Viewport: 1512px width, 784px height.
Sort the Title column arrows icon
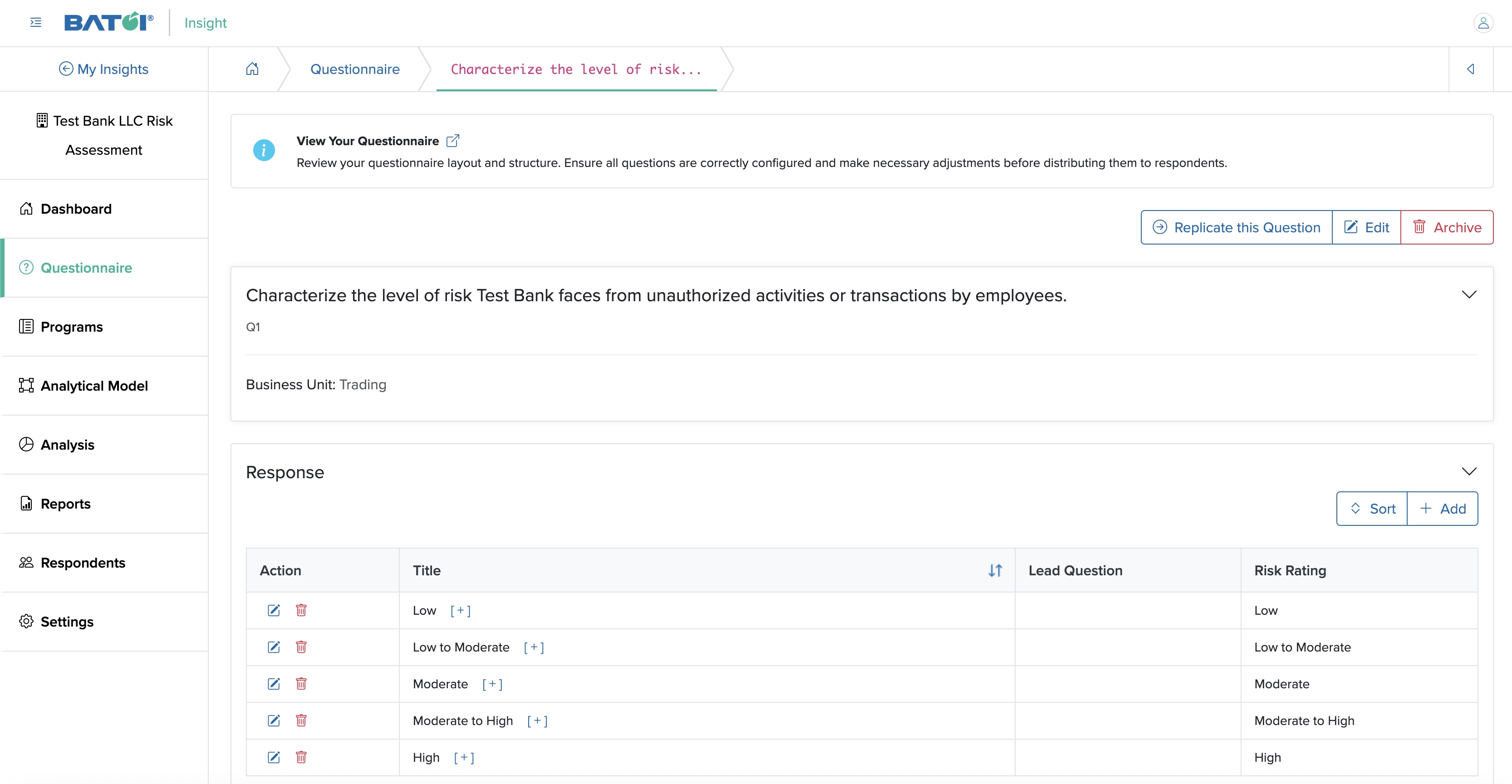995,570
